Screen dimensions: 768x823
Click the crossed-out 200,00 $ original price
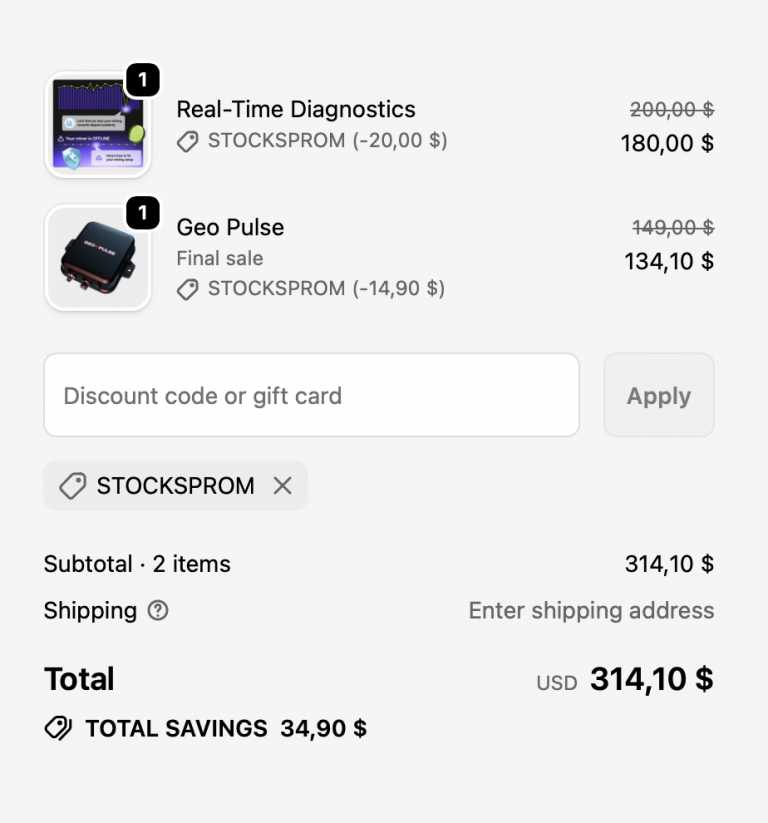point(673,109)
